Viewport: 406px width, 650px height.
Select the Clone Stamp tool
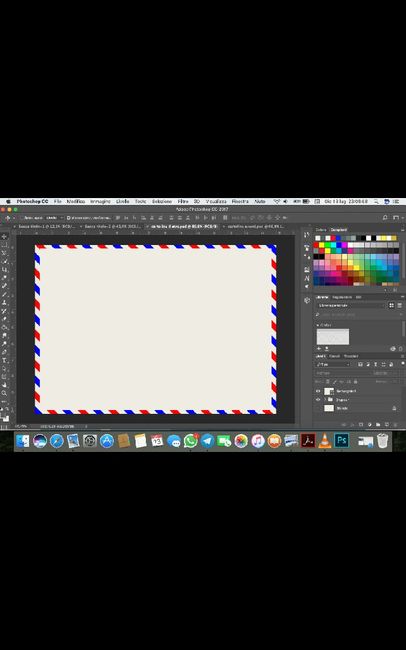pyautogui.click(x=4, y=303)
